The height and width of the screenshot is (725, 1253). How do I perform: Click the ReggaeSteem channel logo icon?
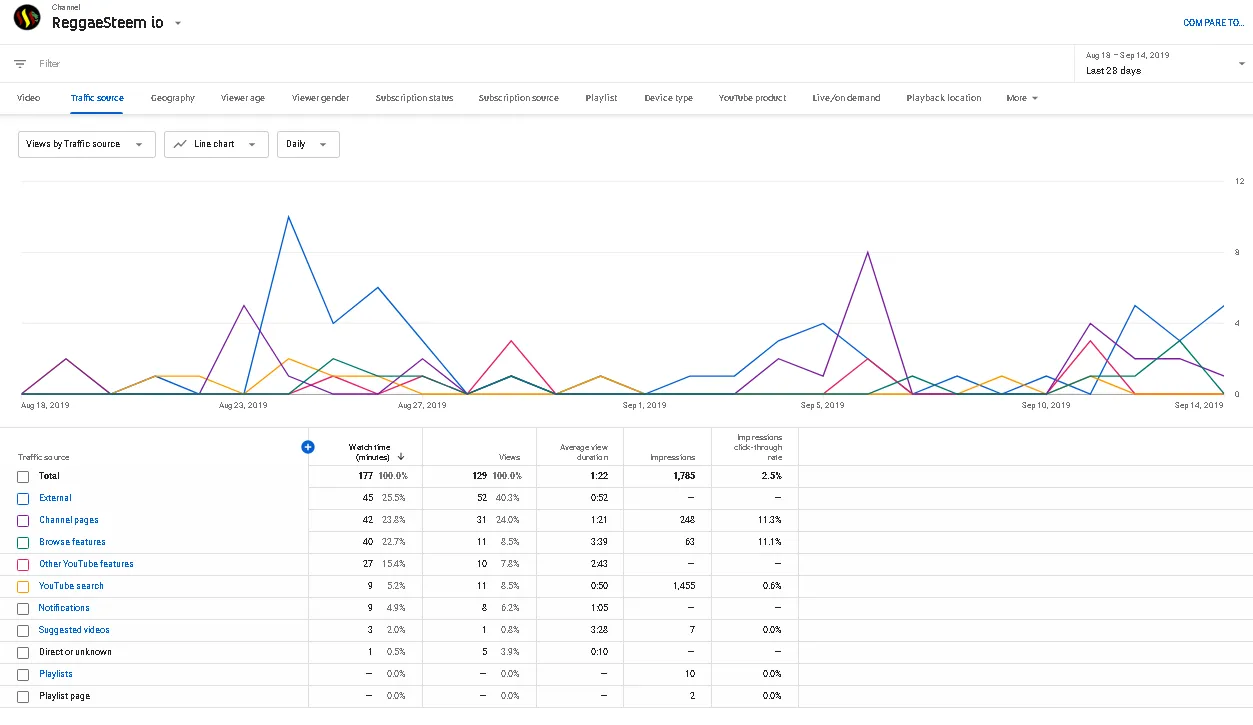27,18
